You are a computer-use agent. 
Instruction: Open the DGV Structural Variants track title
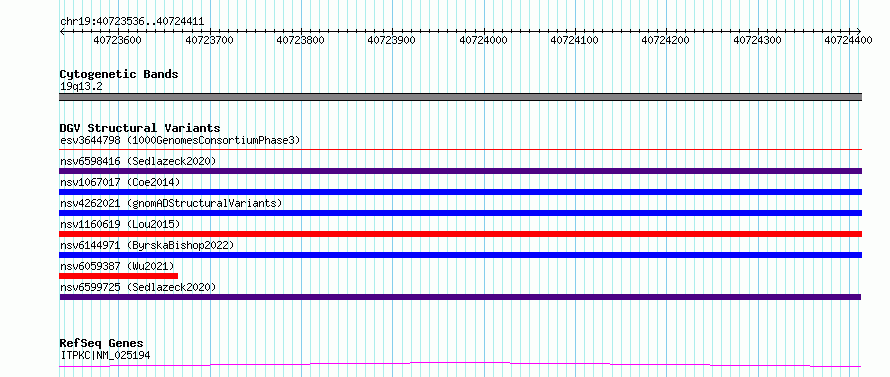tap(140, 128)
